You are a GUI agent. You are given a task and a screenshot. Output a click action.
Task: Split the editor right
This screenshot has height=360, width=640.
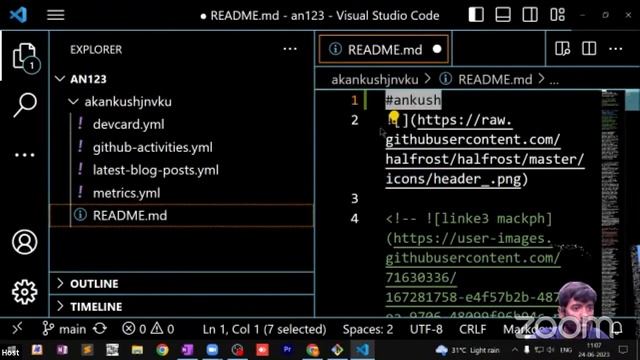click(589, 49)
